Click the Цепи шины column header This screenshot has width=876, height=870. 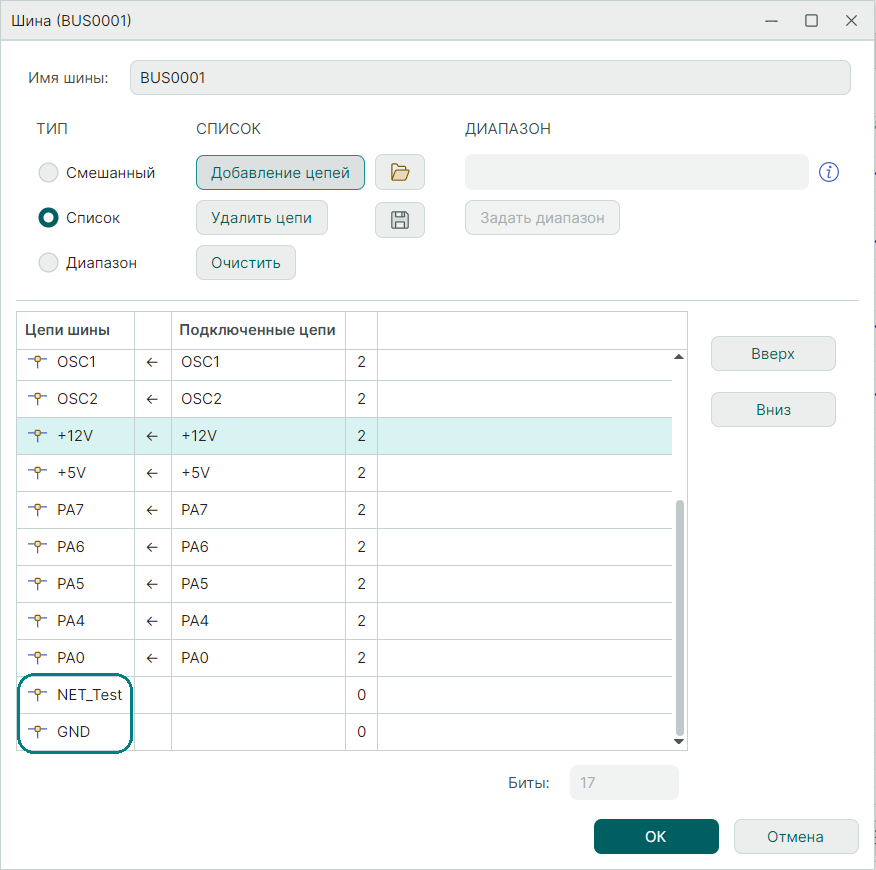click(x=67, y=330)
